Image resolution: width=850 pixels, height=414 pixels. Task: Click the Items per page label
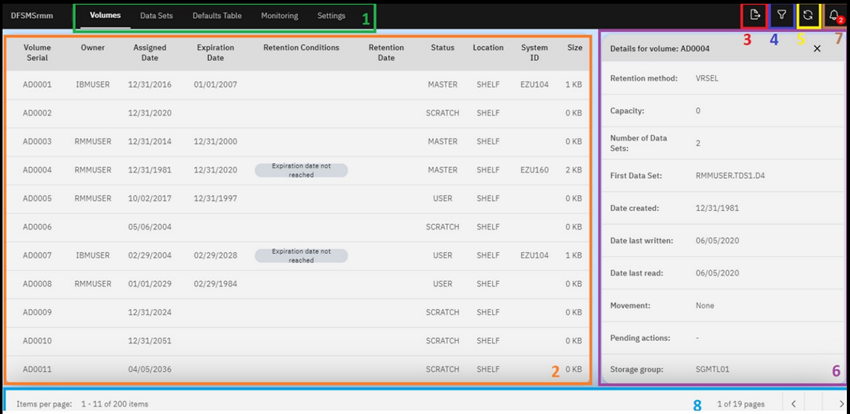44,404
